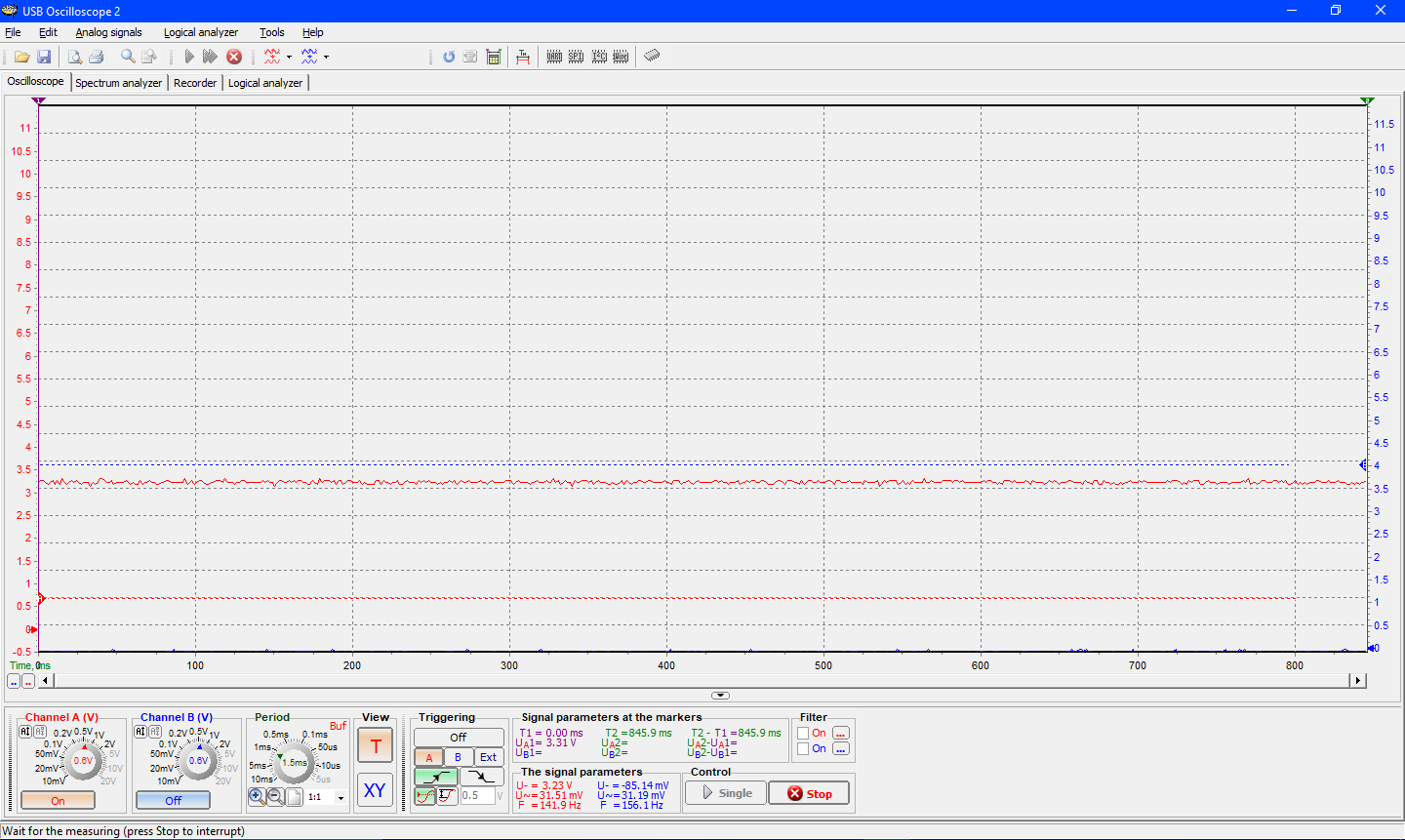The height and width of the screenshot is (840, 1405).
Task: Open print preview from the toolbar
Action: coord(74,57)
